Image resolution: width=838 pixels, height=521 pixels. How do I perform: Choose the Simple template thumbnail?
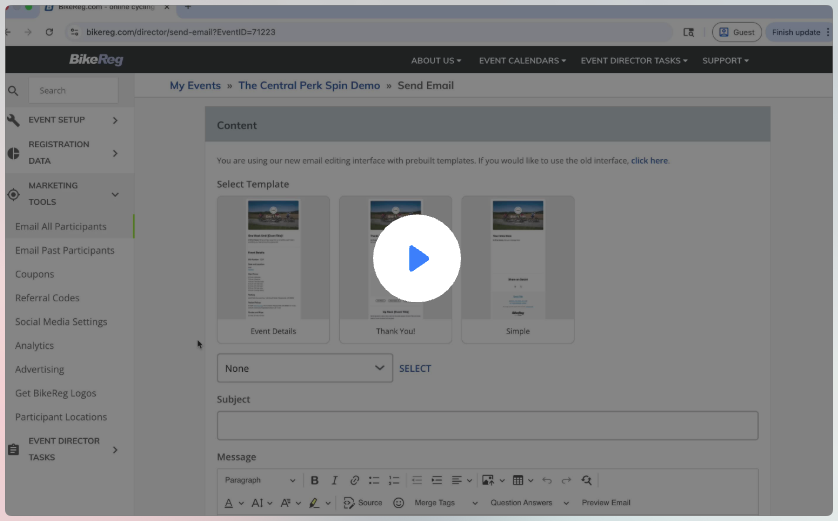[518, 269]
